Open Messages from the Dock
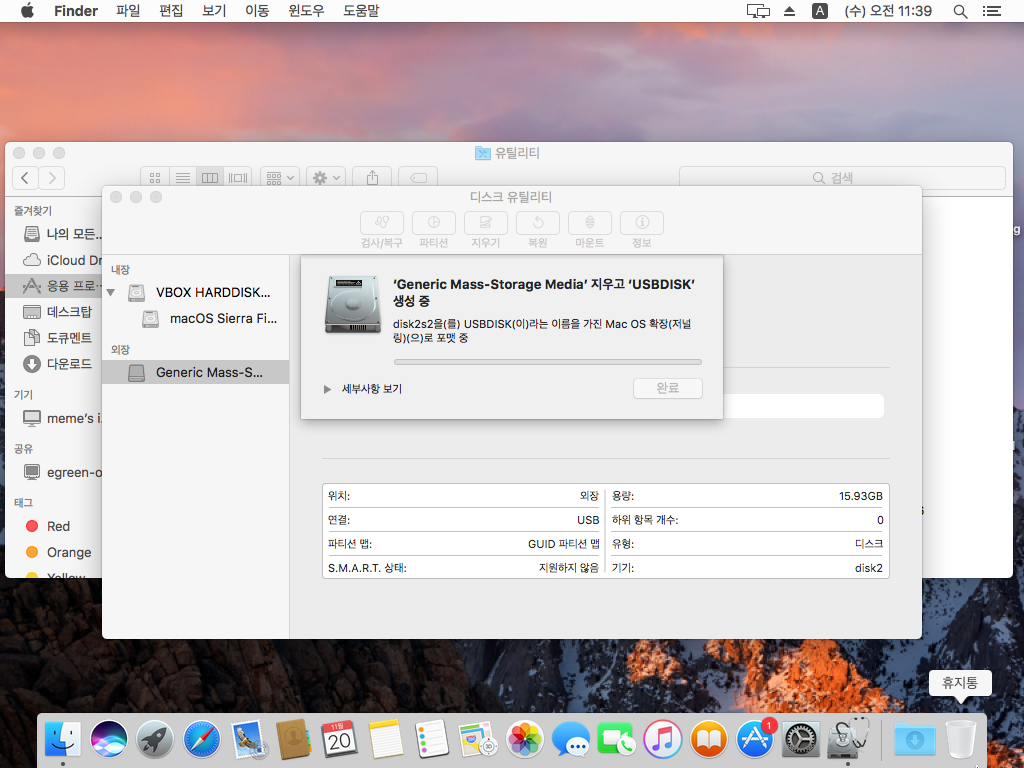The width and height of the screenshot is (1024, 768). point(571,739)
